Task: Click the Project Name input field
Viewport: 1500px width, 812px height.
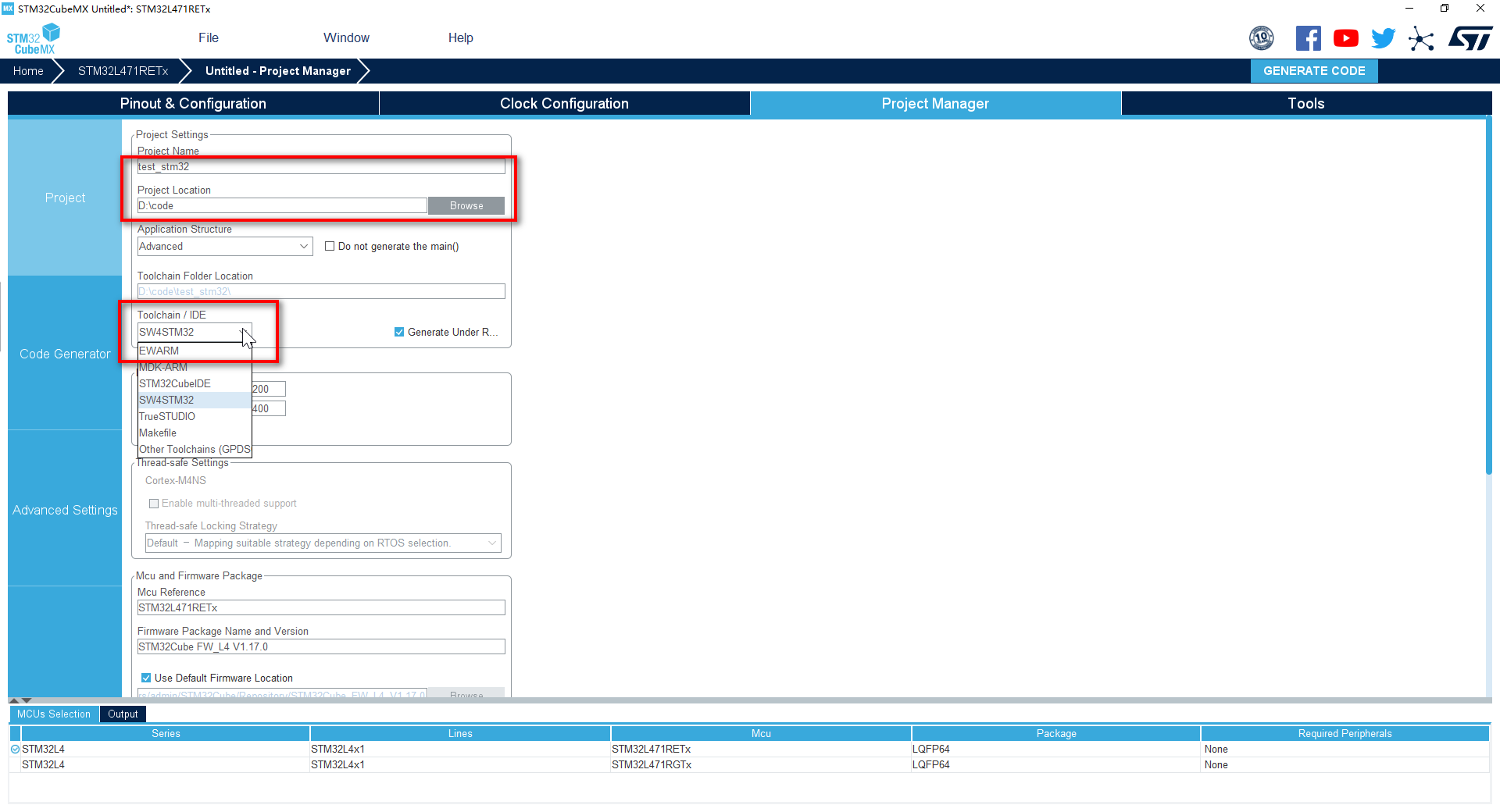Action: (321, 166)
